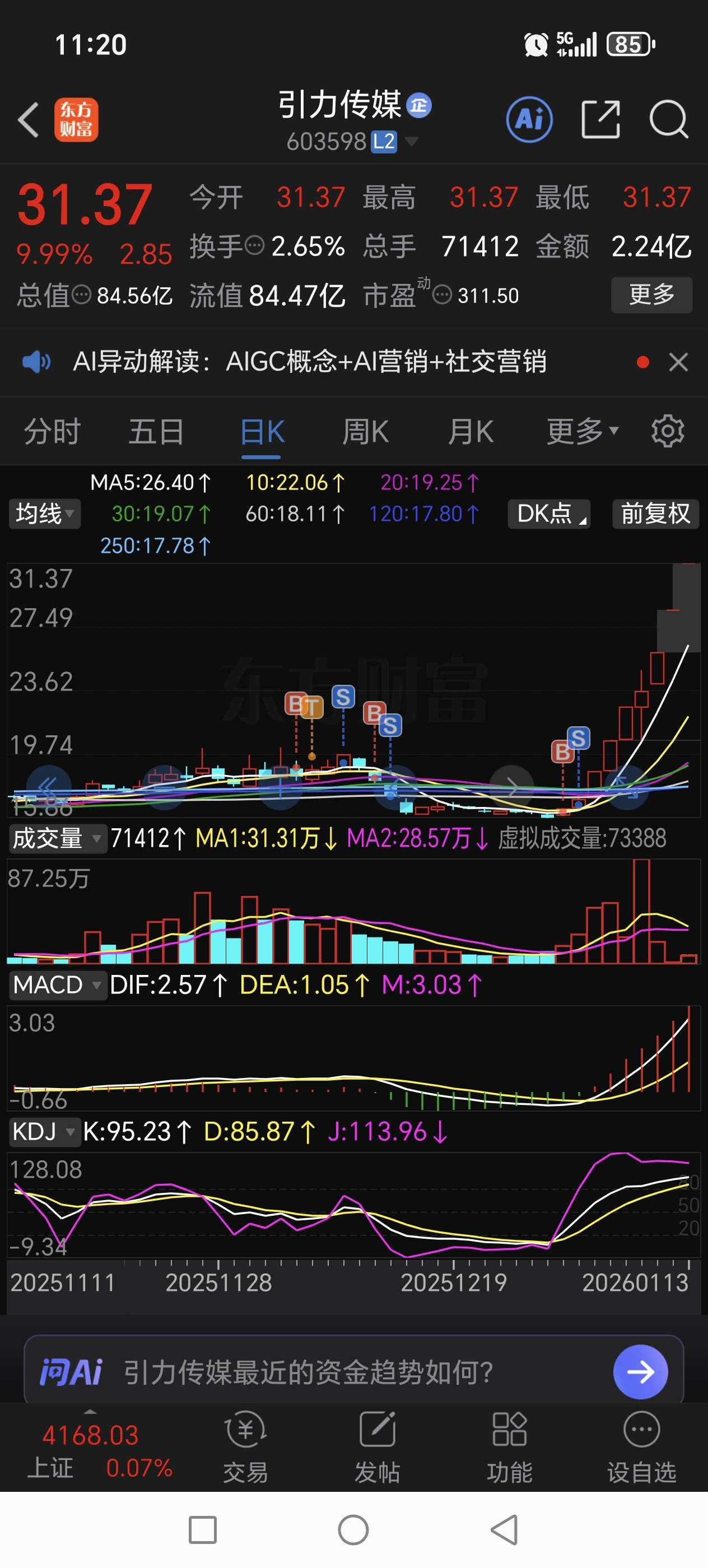The width and height of the screenshot is (708, 1568).
Task: Tap the info icon next to 换手
Action: tap(254, 246)
